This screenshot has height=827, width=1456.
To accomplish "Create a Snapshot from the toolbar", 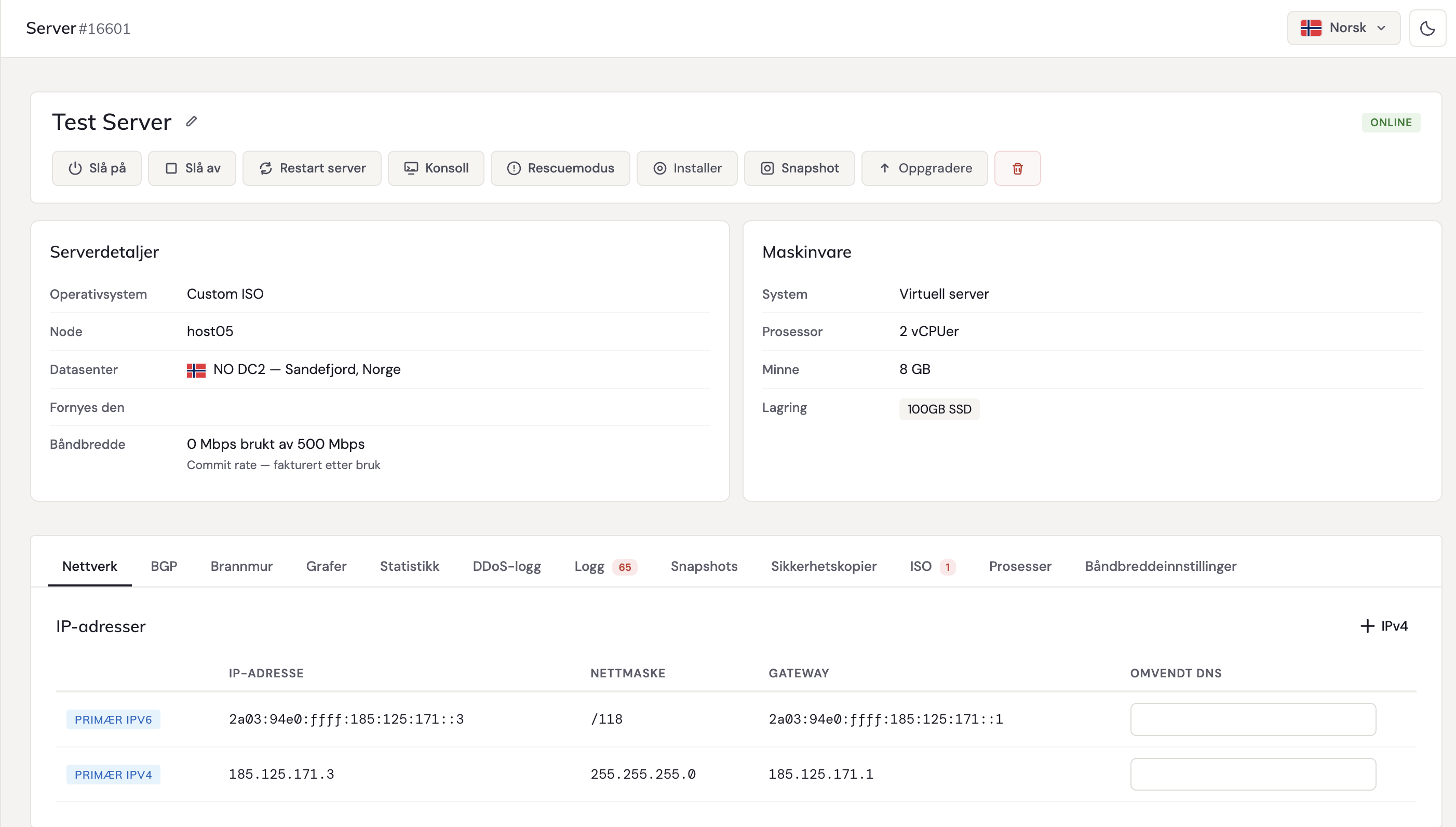I will pos(799,168).
